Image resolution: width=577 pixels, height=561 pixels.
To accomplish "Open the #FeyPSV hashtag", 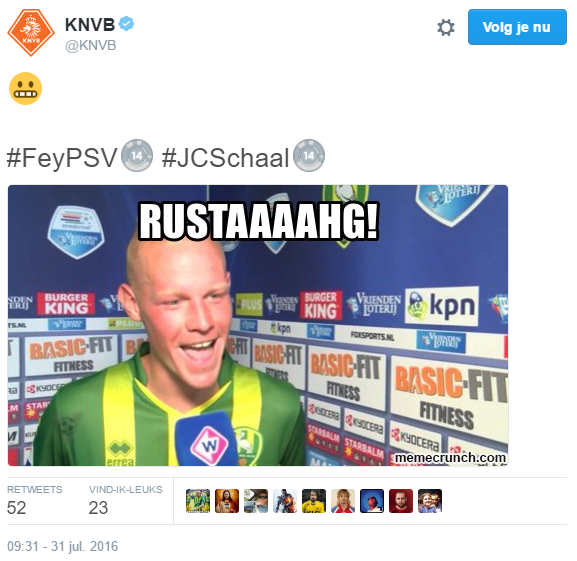I will 62,158.
